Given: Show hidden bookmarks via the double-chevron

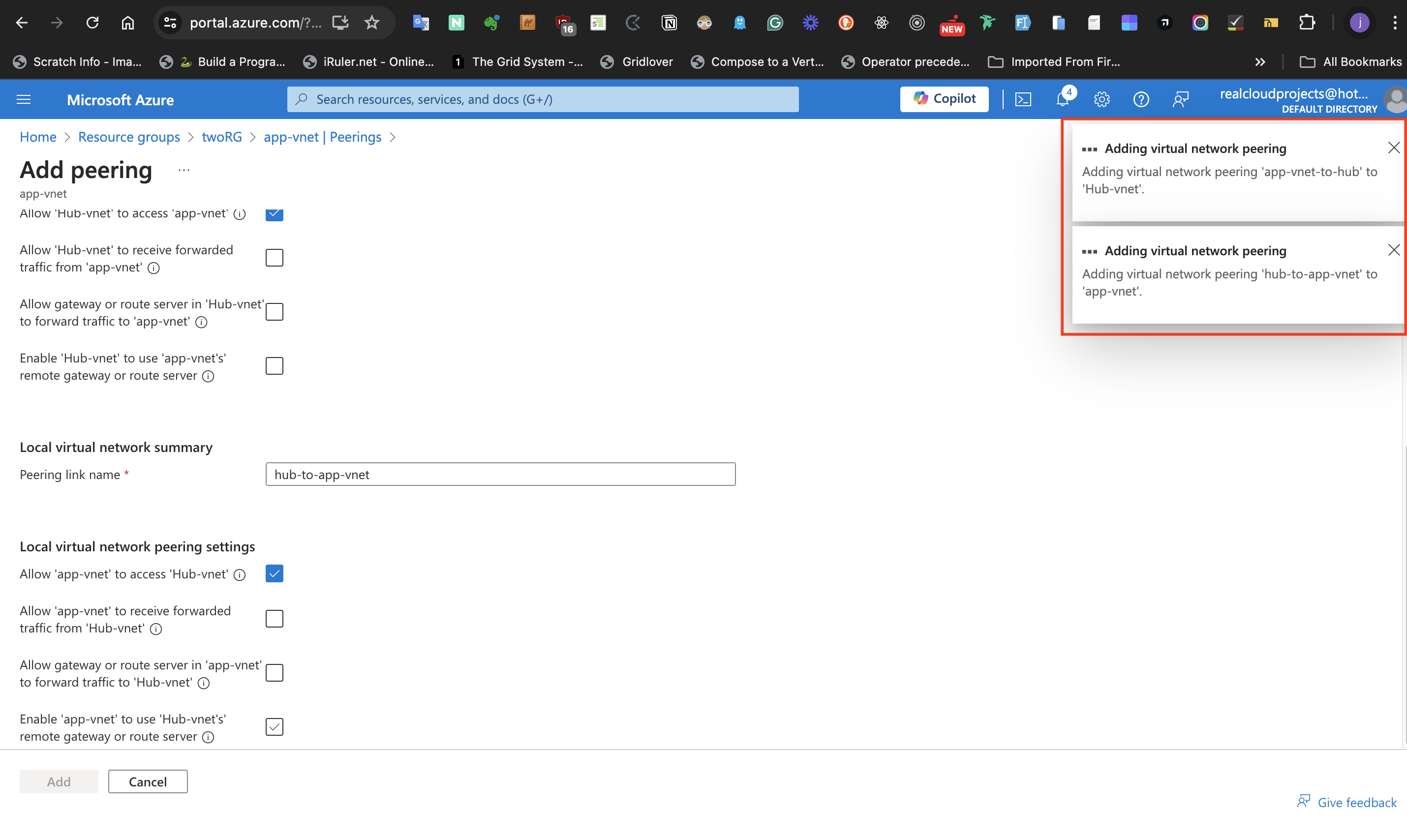Looking at the screenshot, I should 1260,61.
